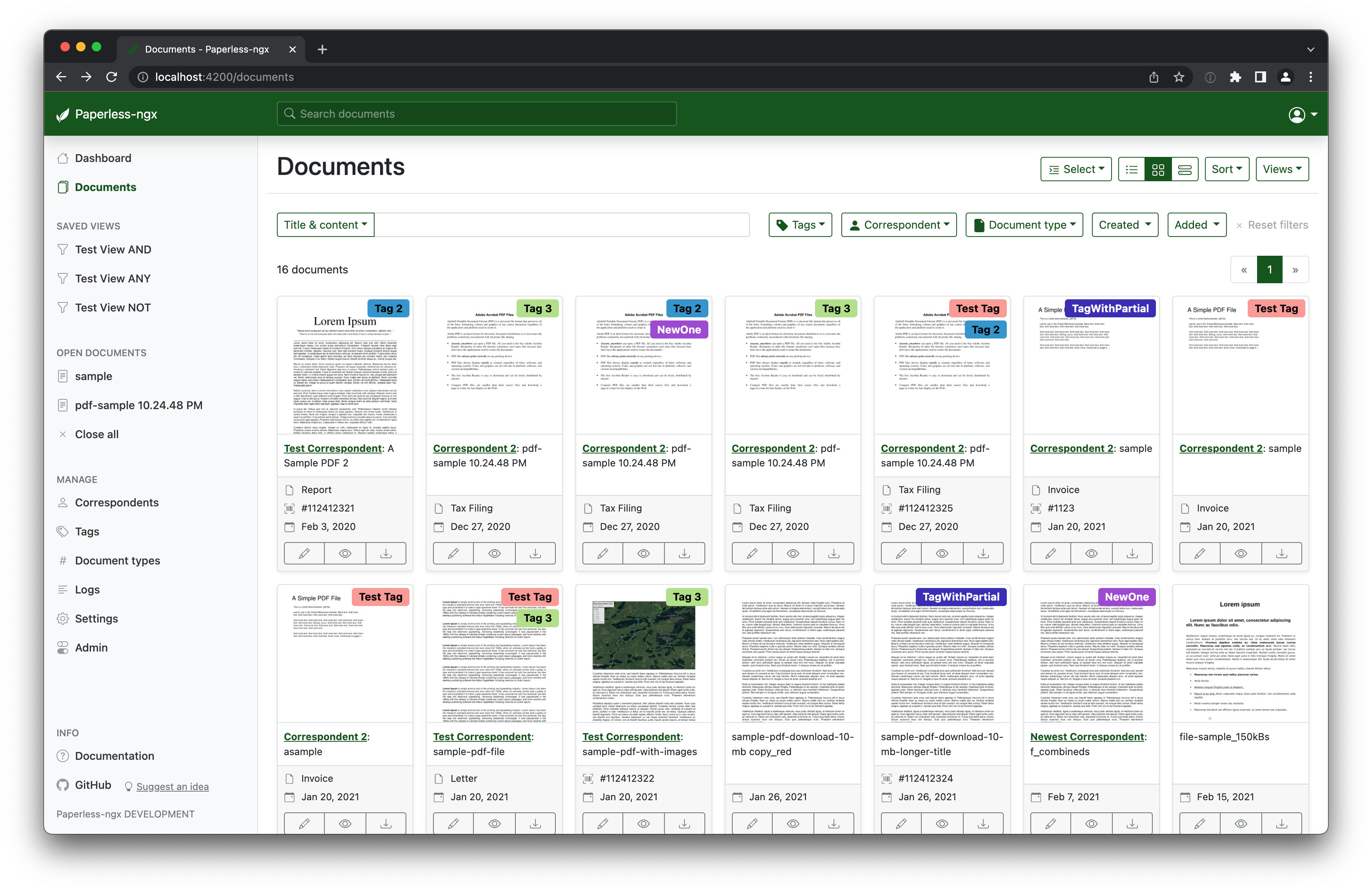Go to Correspondents management page
The height and width of the screenshot is (892, 1372).
(116, 503)
